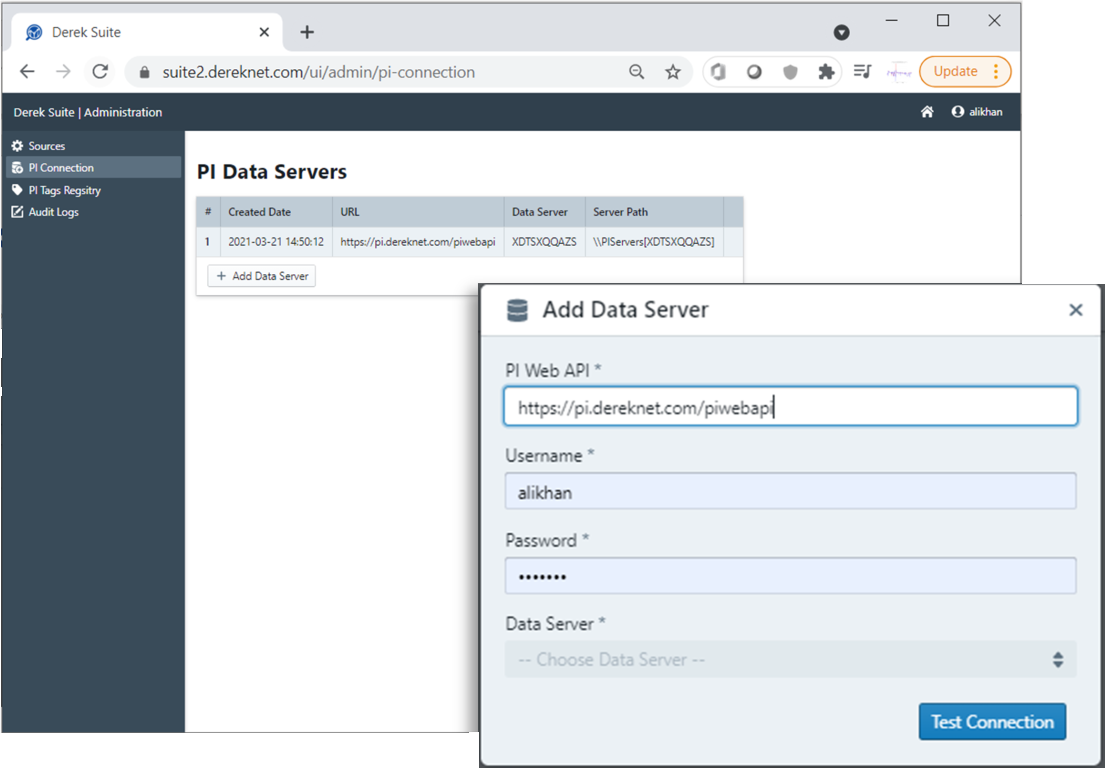The height and width of the screenshot is (769, 1106).
Task: Click the Add Data Server button
Action: [x=261, y=276]
